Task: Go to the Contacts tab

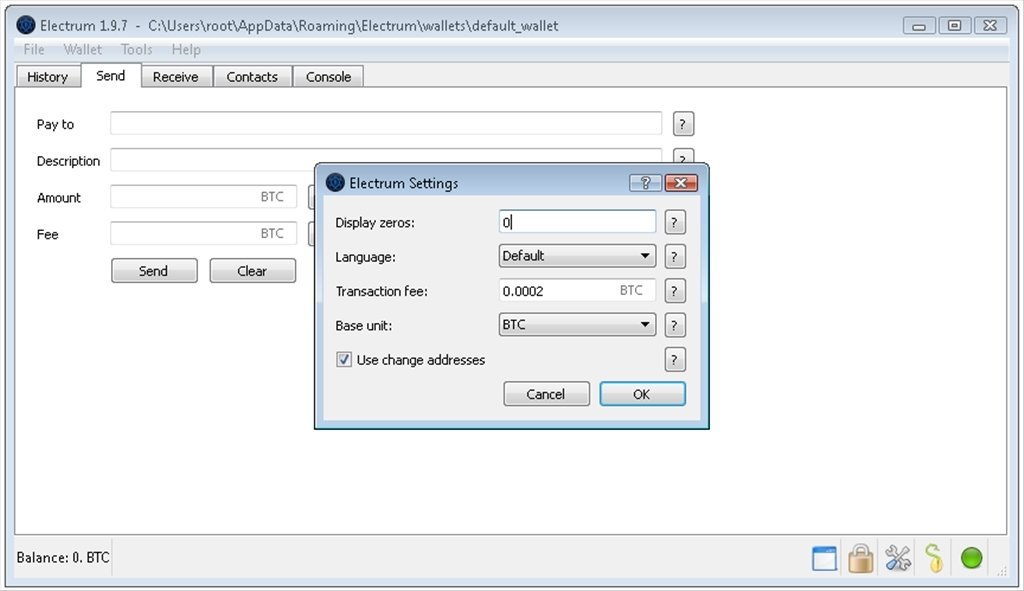Action: tap(252, 77)
